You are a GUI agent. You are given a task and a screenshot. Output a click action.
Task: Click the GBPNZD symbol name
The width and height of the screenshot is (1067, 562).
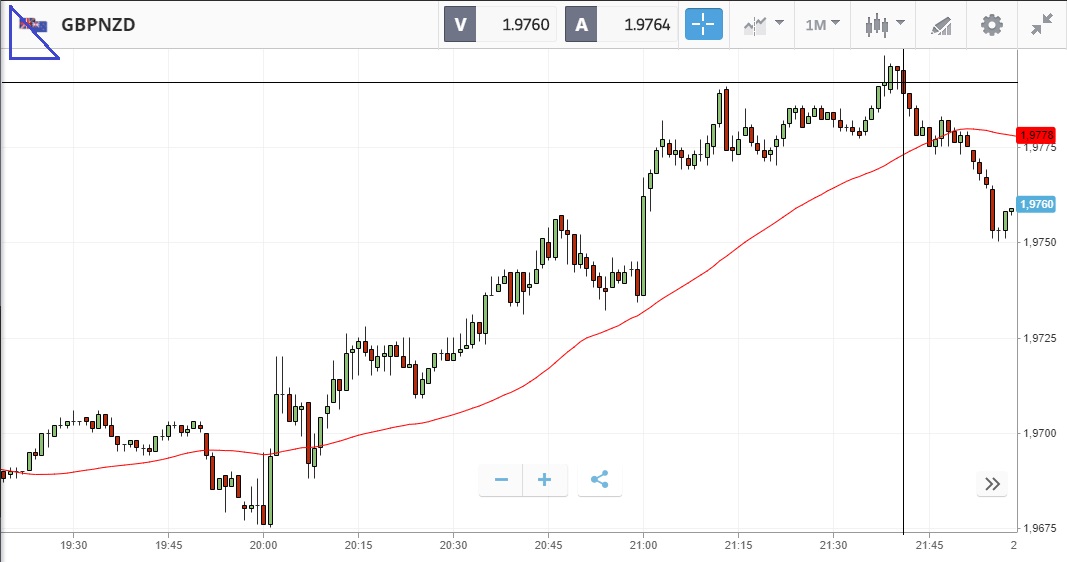pos(98,25)
